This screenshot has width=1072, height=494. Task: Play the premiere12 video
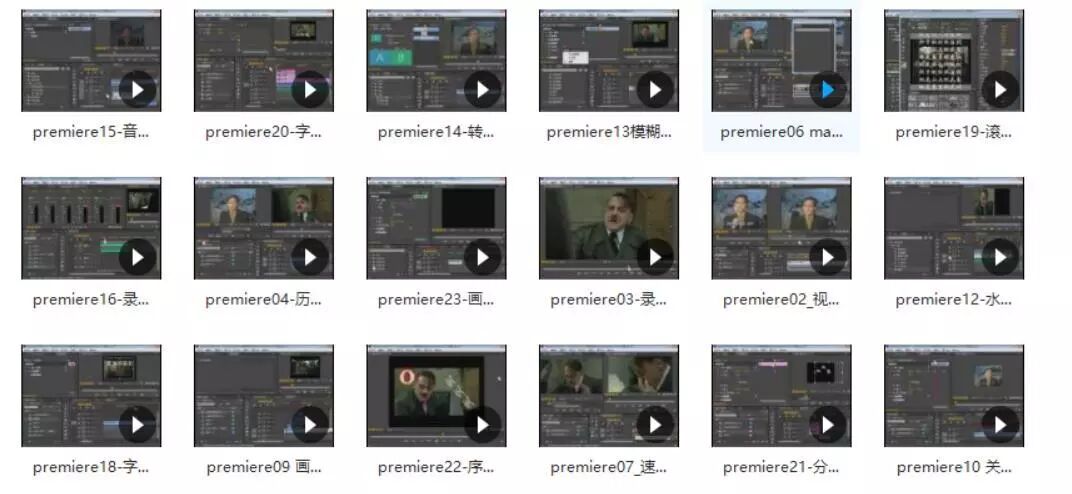pyautogui.click(x=1000, y=257)
